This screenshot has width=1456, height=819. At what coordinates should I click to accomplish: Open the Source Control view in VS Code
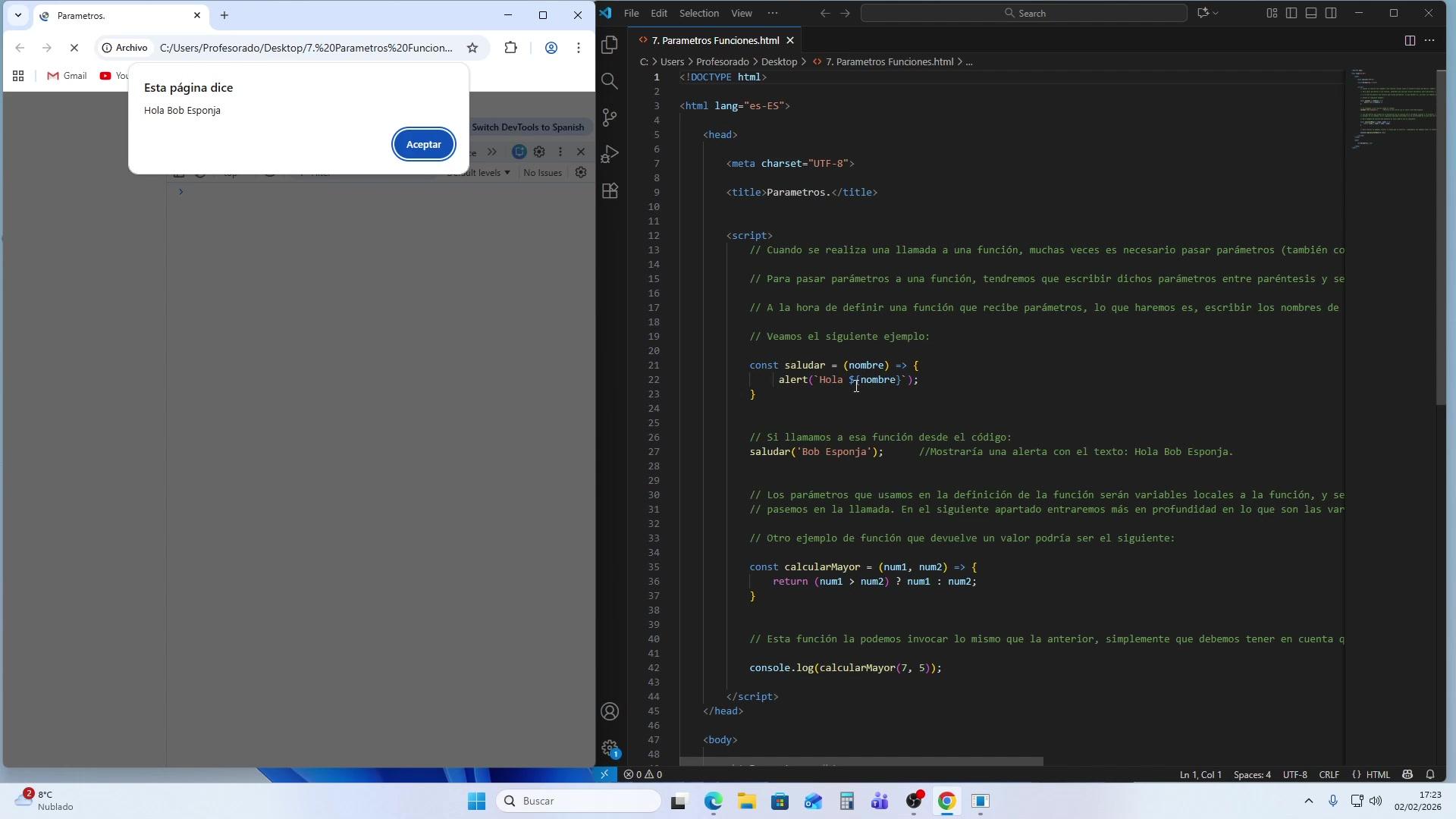[610, 118]
